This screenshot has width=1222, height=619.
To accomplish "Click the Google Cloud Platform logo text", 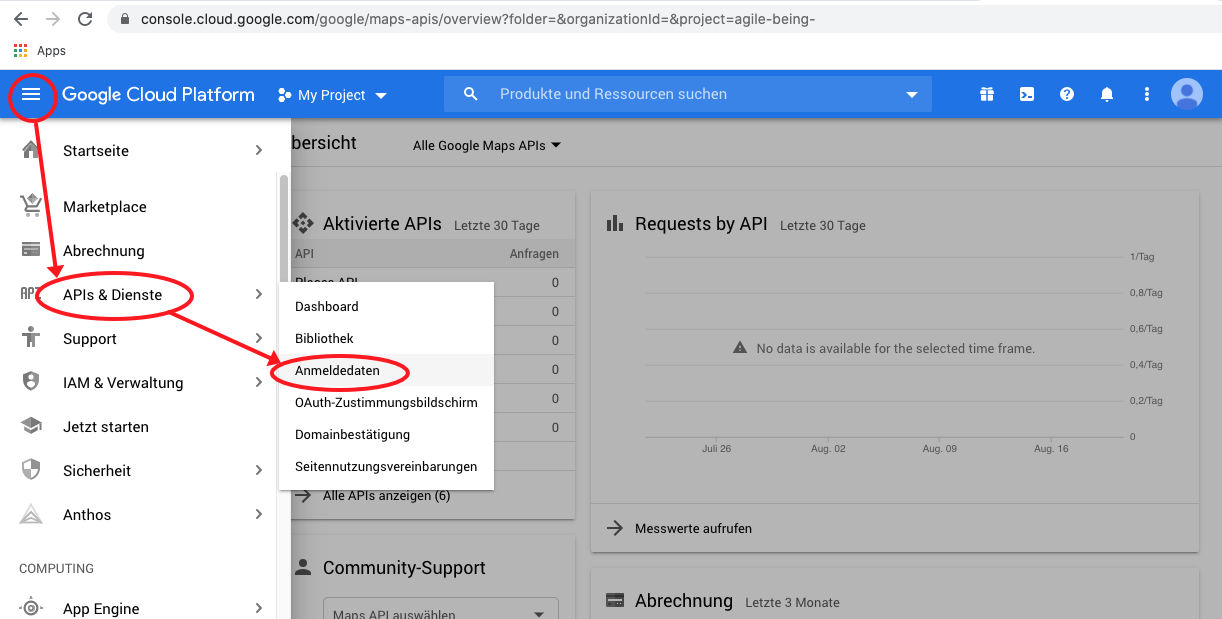I will [158, 94].
